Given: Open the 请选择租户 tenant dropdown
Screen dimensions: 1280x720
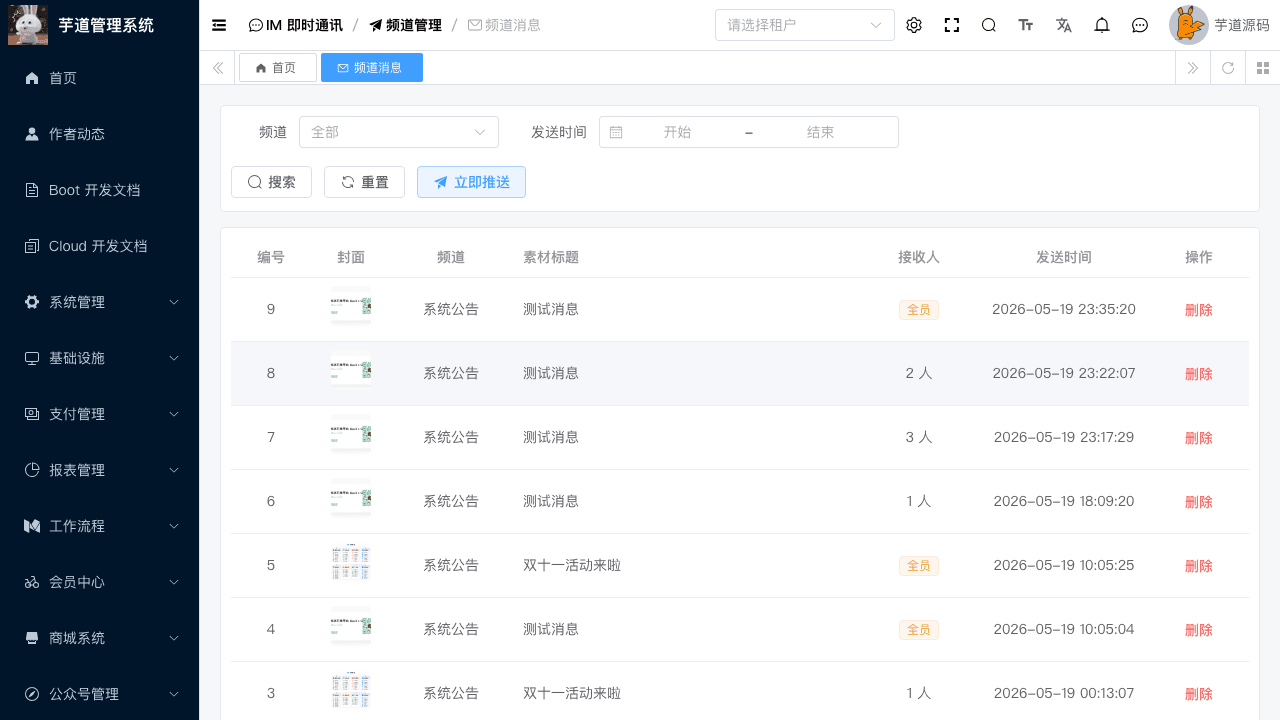Looking at the screenshot, I should pyautogui.click(x=805, y=25).
